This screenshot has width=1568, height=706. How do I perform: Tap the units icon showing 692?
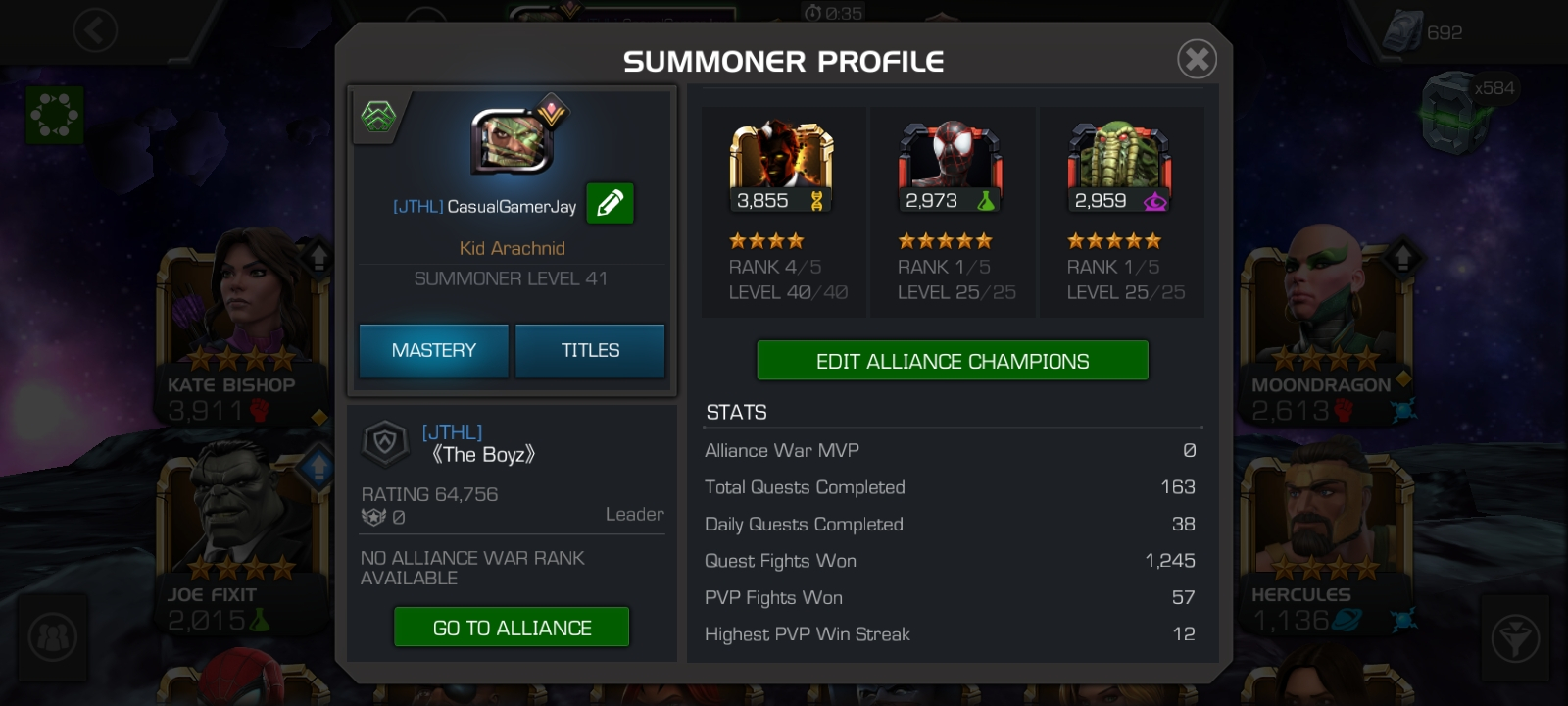click(x=1425, y=31)
